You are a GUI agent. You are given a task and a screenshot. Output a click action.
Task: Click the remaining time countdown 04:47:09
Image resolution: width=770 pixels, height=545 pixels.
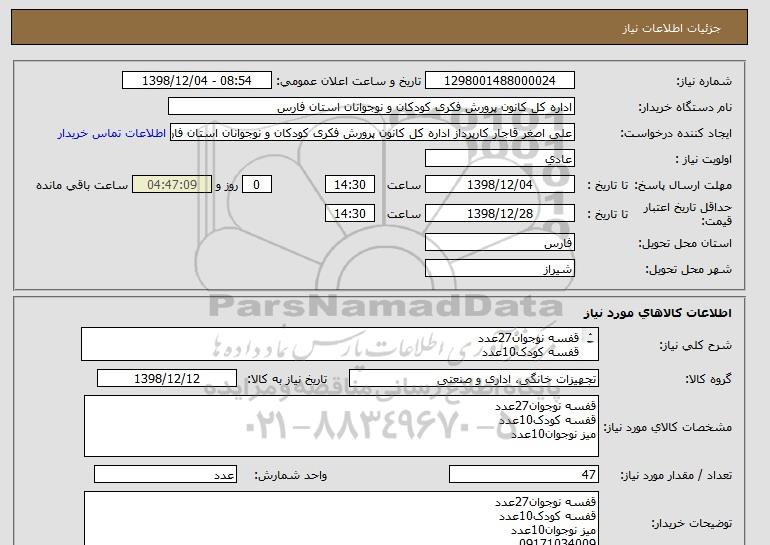click(x=172, y=185)
